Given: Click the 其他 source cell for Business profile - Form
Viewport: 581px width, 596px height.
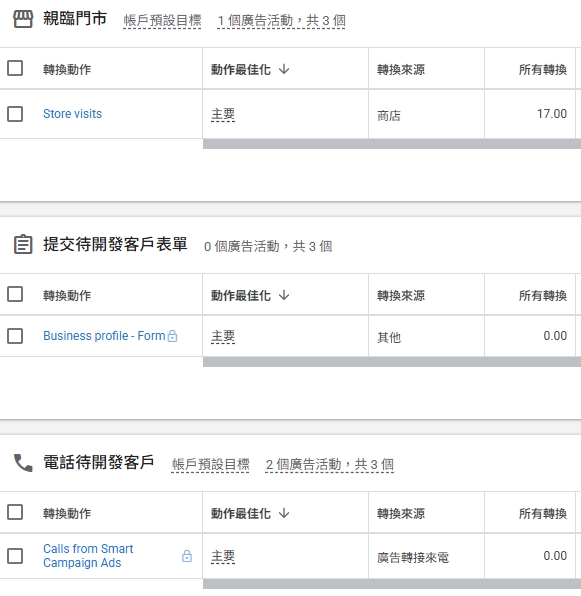Looking at the screenshot, I should pos(389,337).
